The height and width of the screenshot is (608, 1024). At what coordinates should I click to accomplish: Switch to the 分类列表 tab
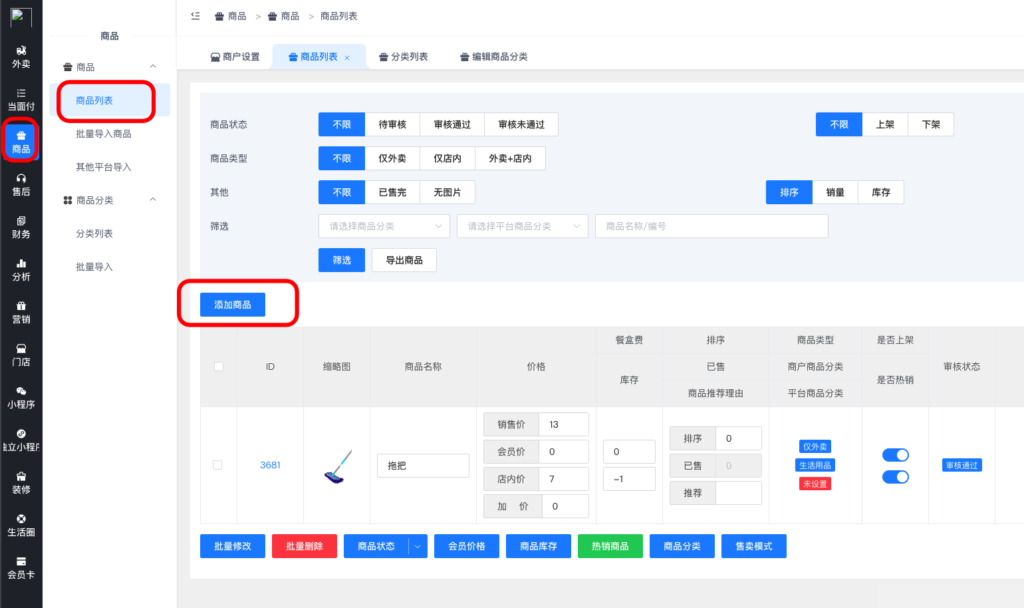click(x=402, y=57)
